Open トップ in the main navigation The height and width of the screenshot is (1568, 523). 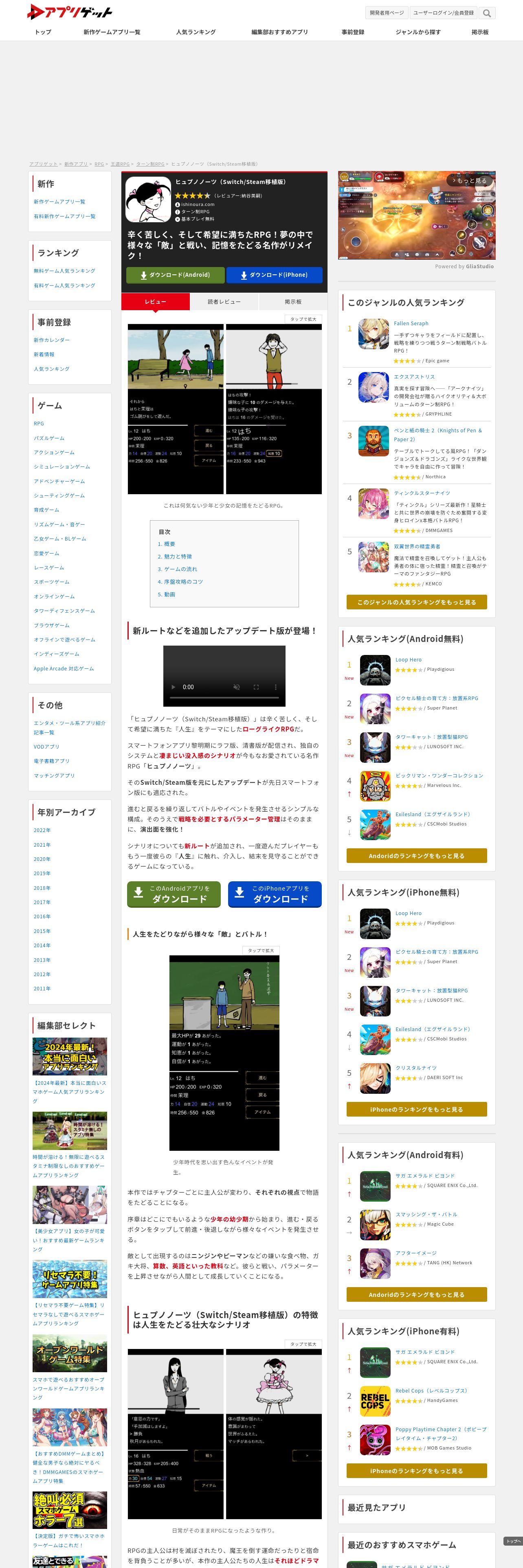point(43,32)
